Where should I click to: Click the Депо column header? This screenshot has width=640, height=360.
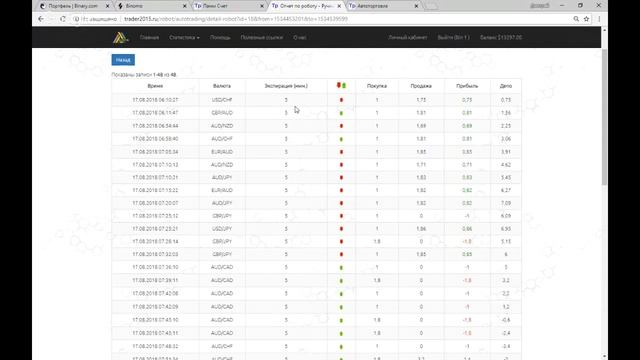(506, 86)
